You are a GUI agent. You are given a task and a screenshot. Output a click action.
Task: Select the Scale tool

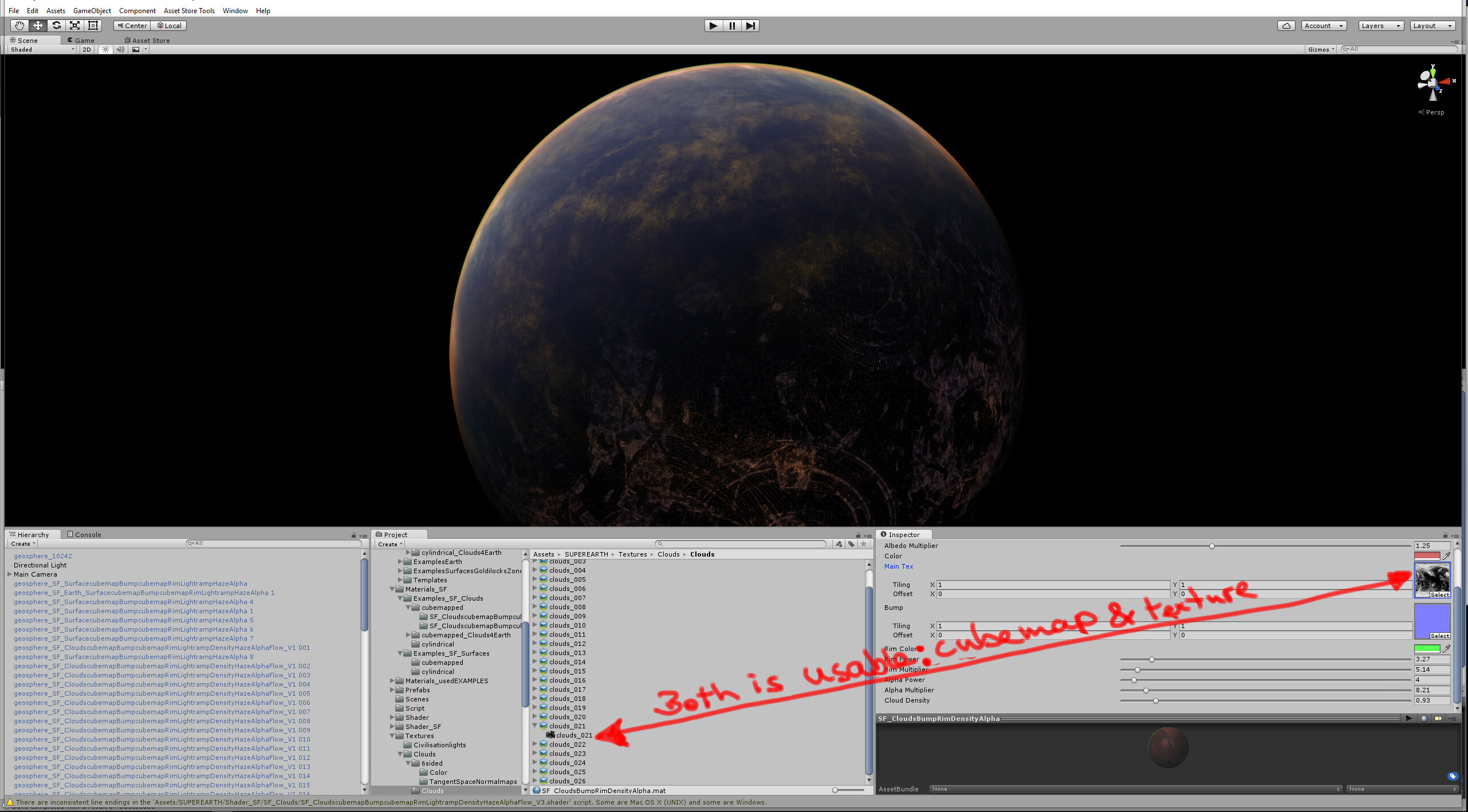pos(74,25)
